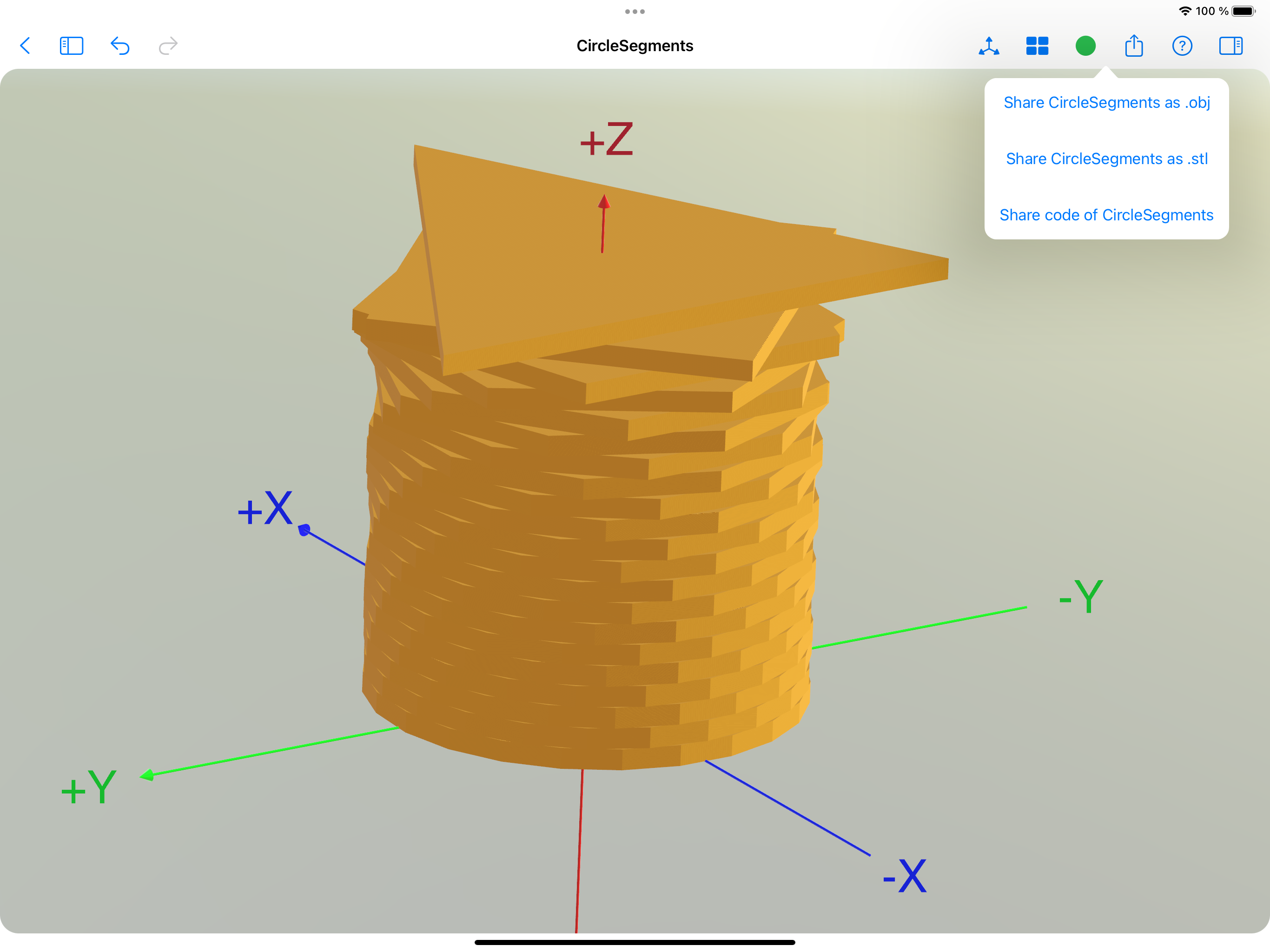Viewport: 1270px width, 952px height.
Task: Click the CircleSegments document title
Action: 635,46
